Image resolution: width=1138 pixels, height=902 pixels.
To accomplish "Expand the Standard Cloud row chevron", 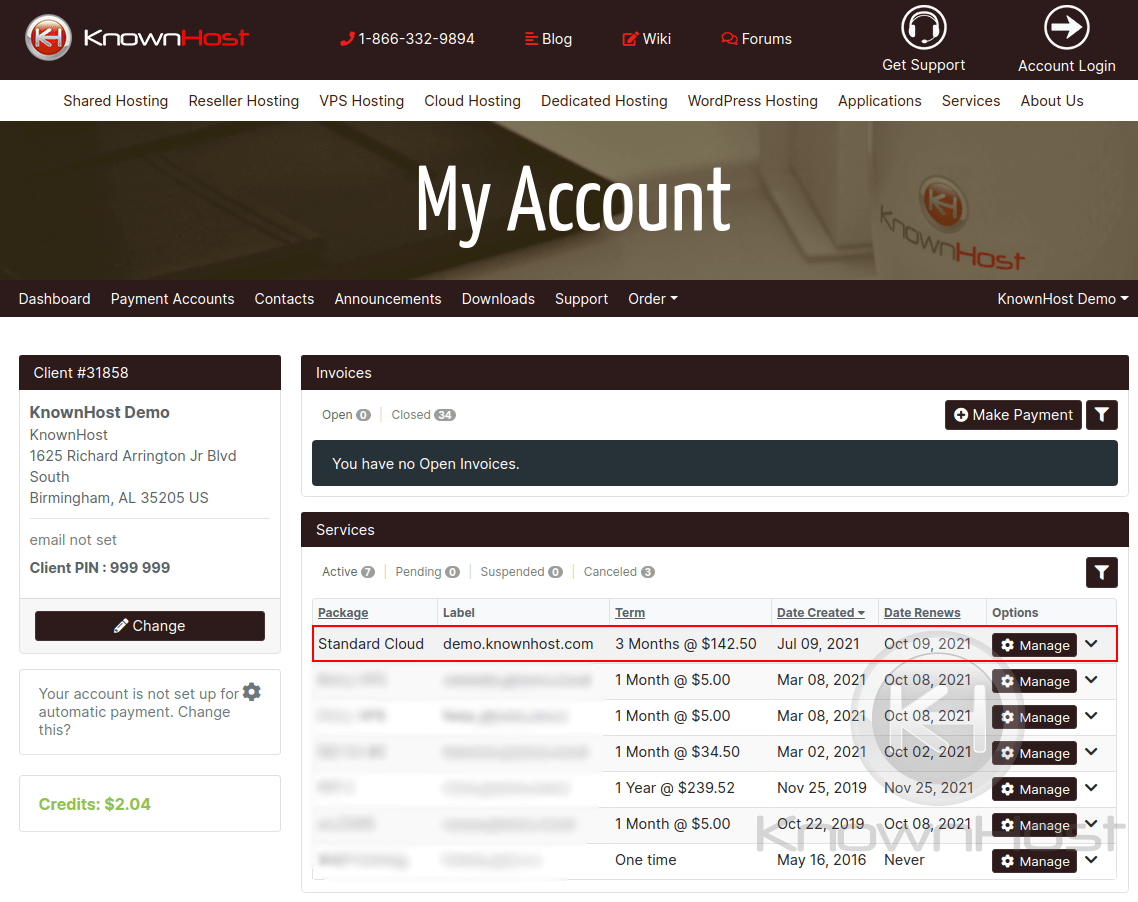I will tap(1092, 644).
